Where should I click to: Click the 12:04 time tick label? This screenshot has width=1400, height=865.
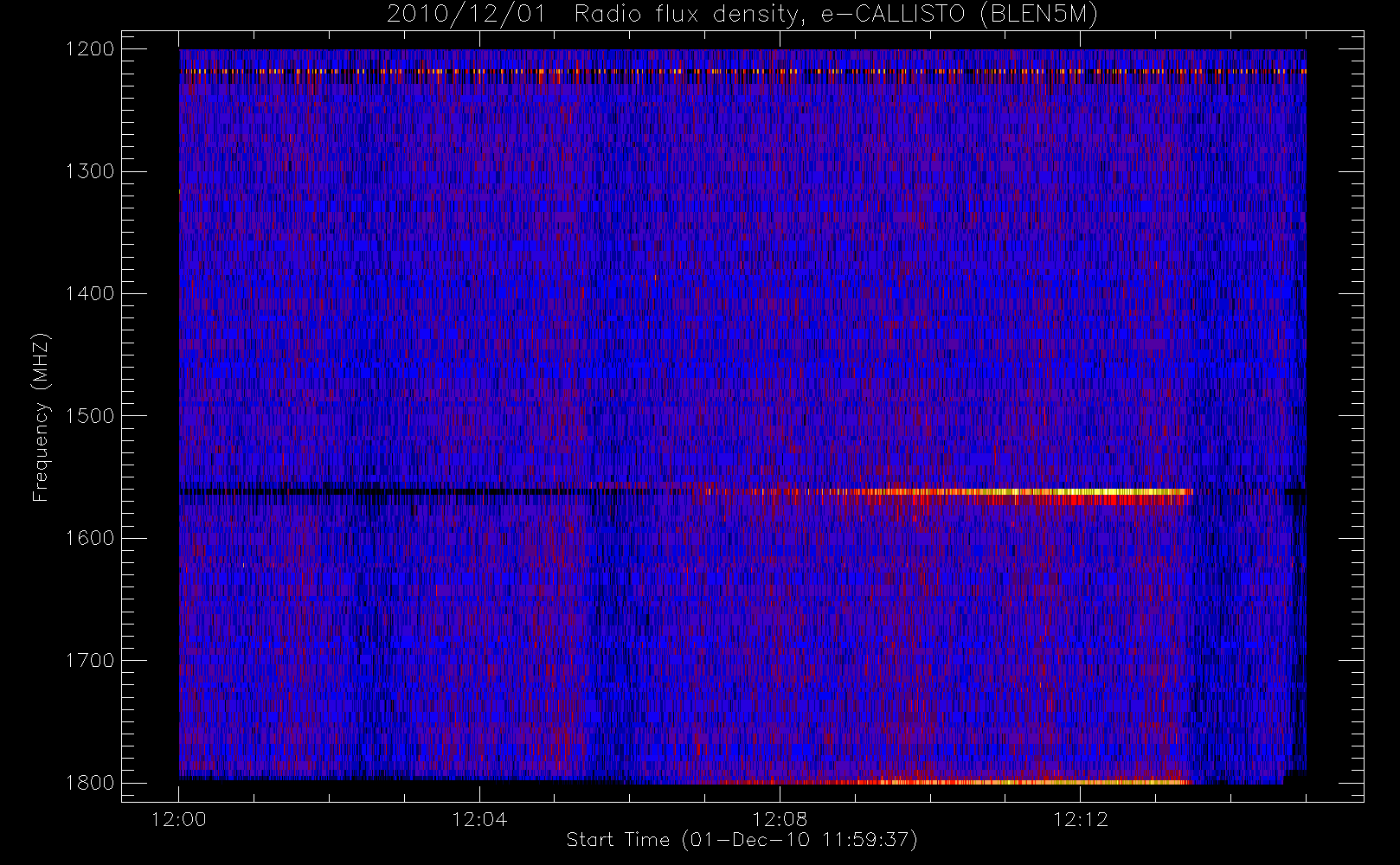[x=479, y=819]
